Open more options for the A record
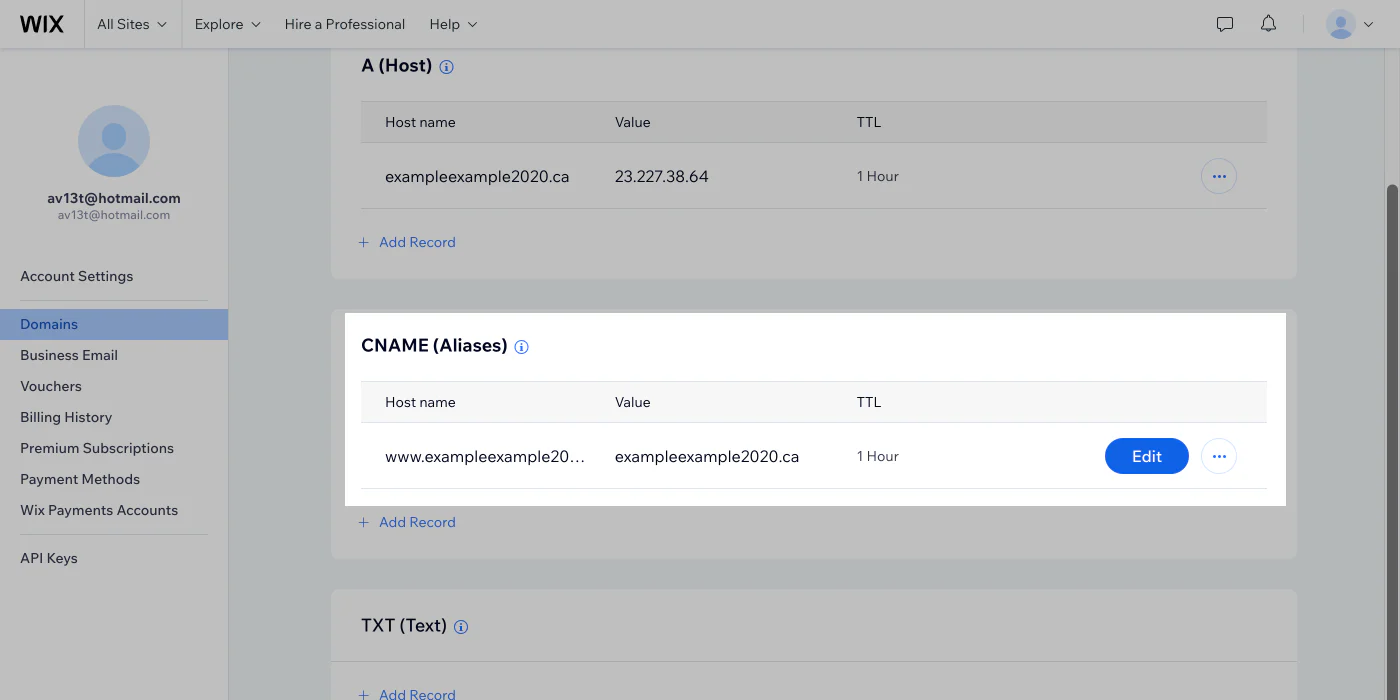Image resolution: width=1400 pixels, height=700 pixels. click(1218, 176)
